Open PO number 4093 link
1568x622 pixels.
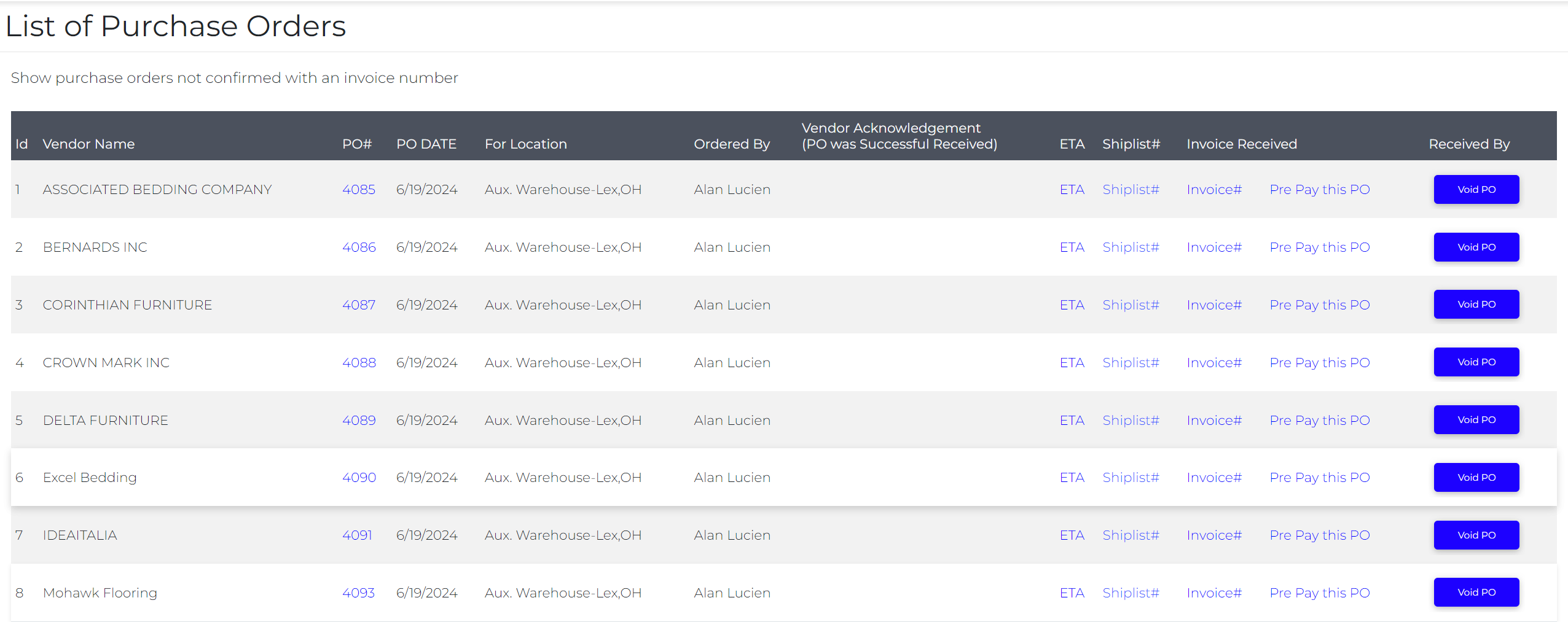pyautogui.click(x=358, y=593)
